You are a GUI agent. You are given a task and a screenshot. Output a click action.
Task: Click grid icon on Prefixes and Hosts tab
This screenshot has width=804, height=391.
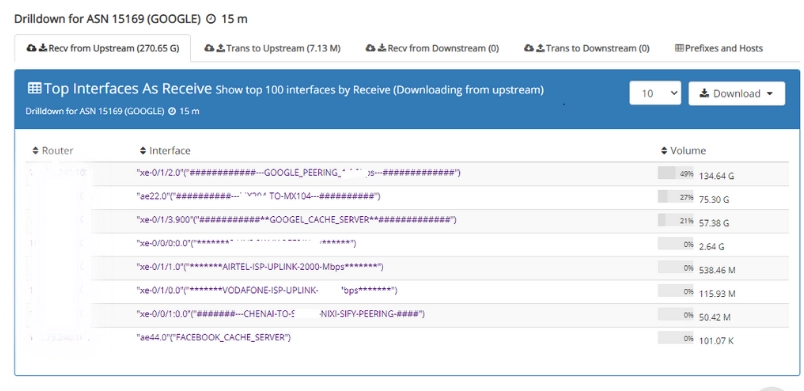679,48
